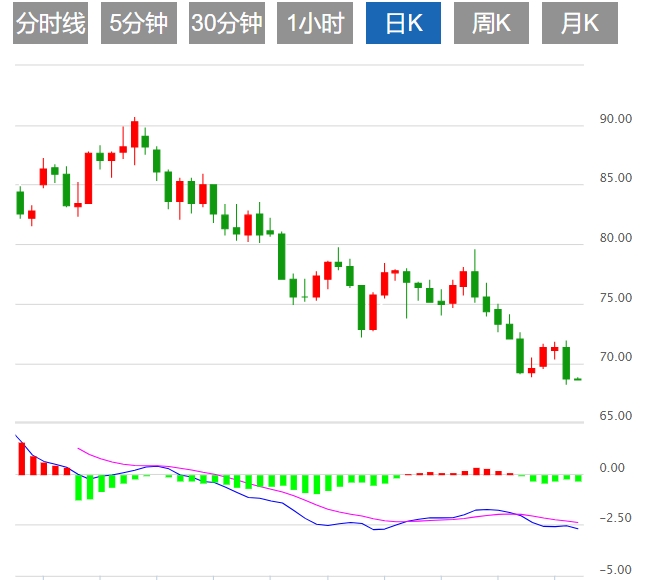Switch to the 分时线 tab
The width and height of the screenshot is (651, 580).
tap(52, 24)
